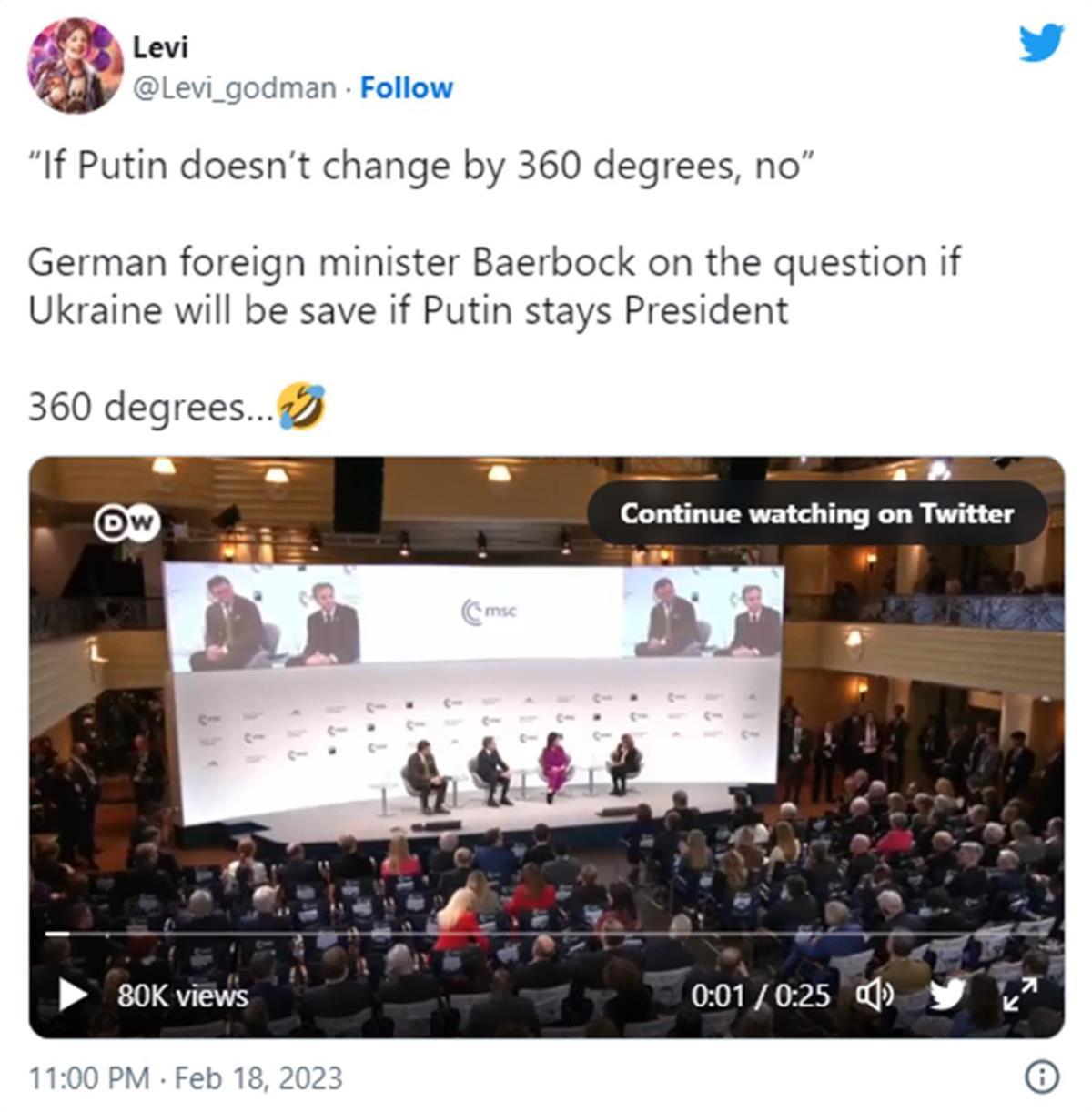Image resolution: width=1092 pixels, height=1112 pixels.
Task: Click the Twitter bird icon in video controls
Action: [945, 995]
